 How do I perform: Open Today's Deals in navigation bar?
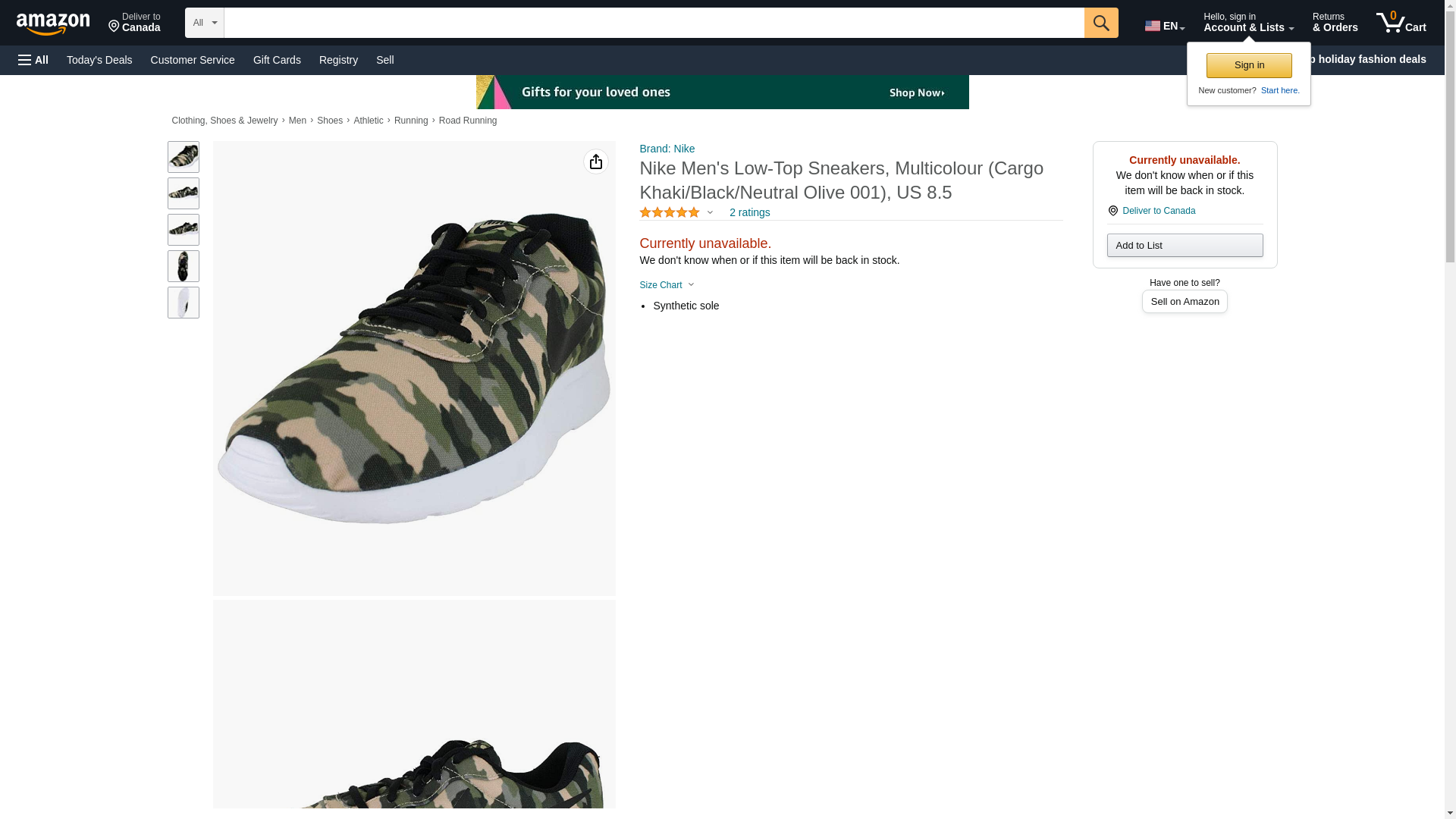[99, 60]
